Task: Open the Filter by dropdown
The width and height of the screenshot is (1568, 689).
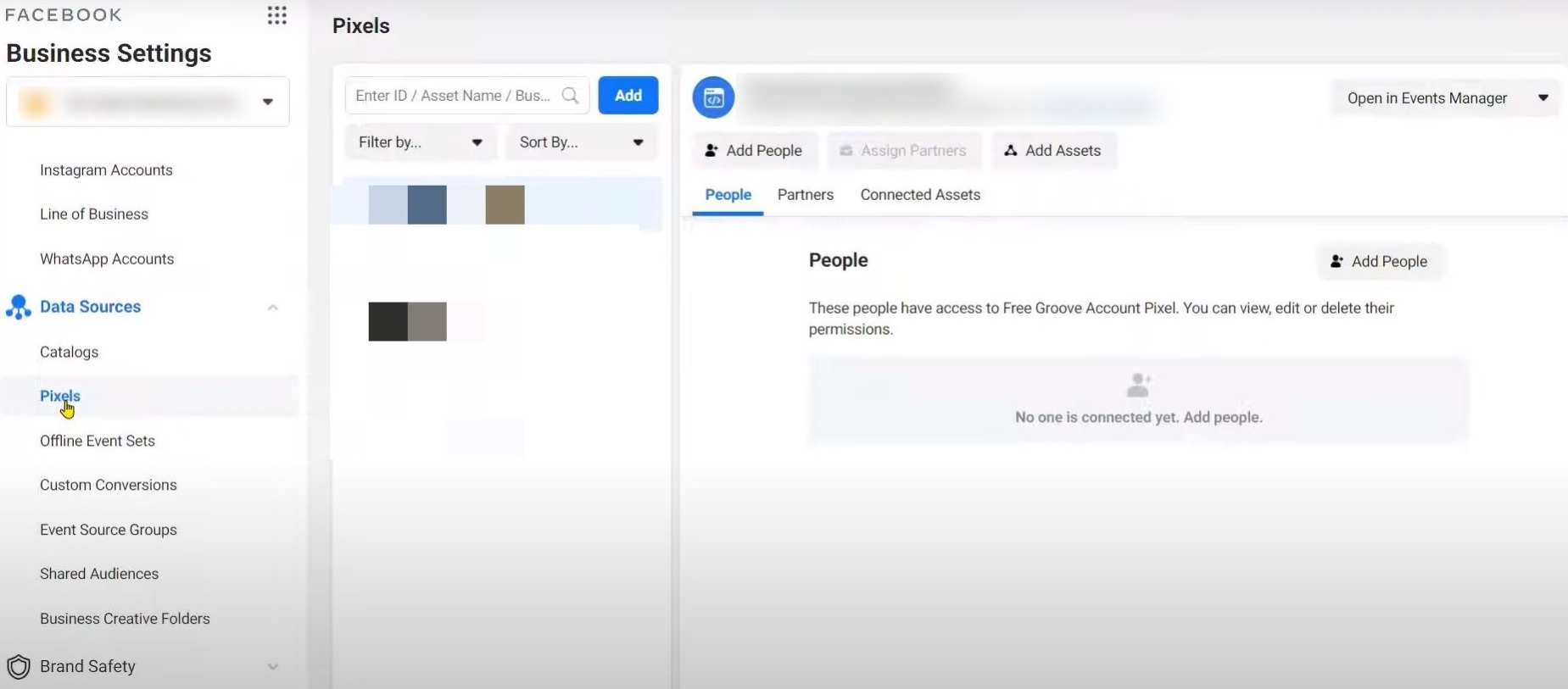Action: pyautogui.click(x=421, y=142)
